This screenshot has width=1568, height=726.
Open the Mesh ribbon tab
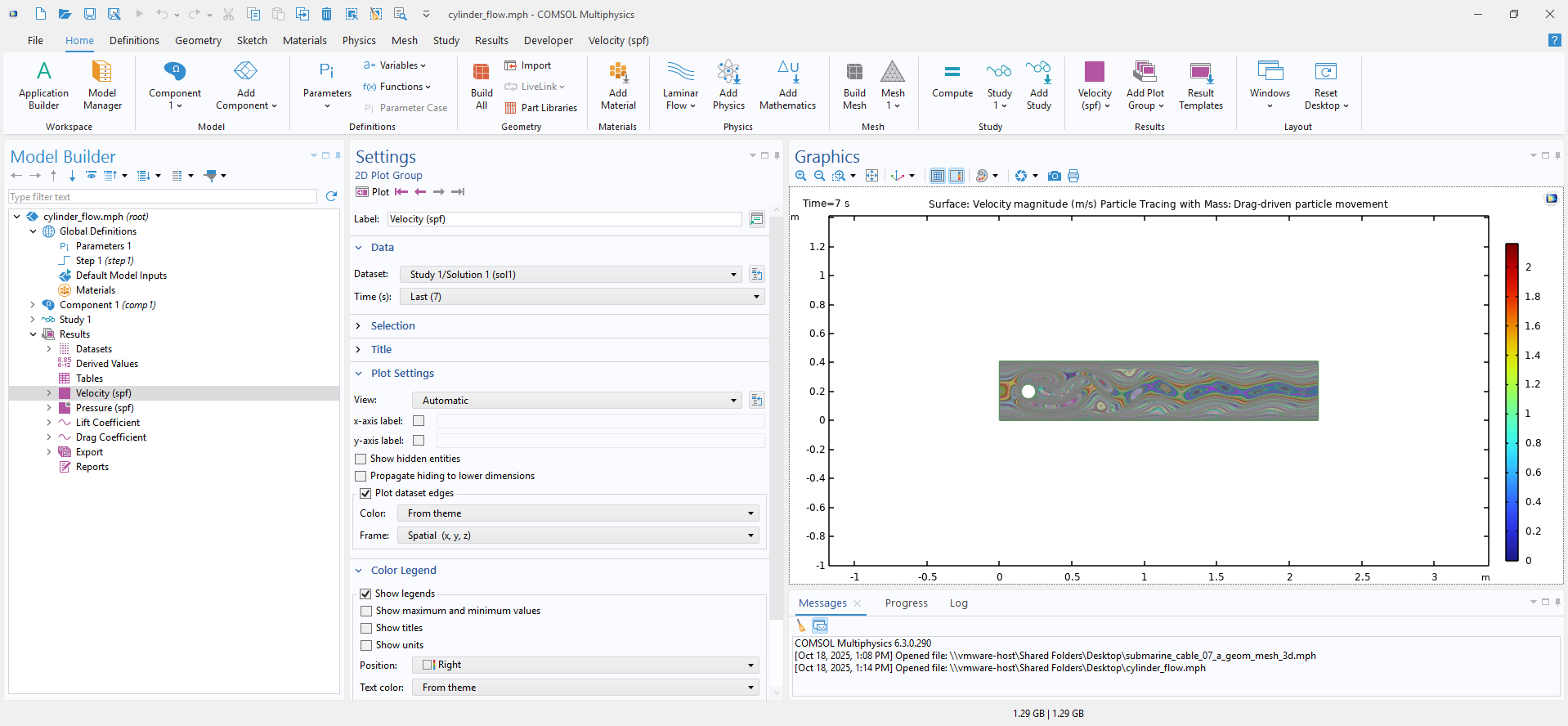[x=404, y=40]
